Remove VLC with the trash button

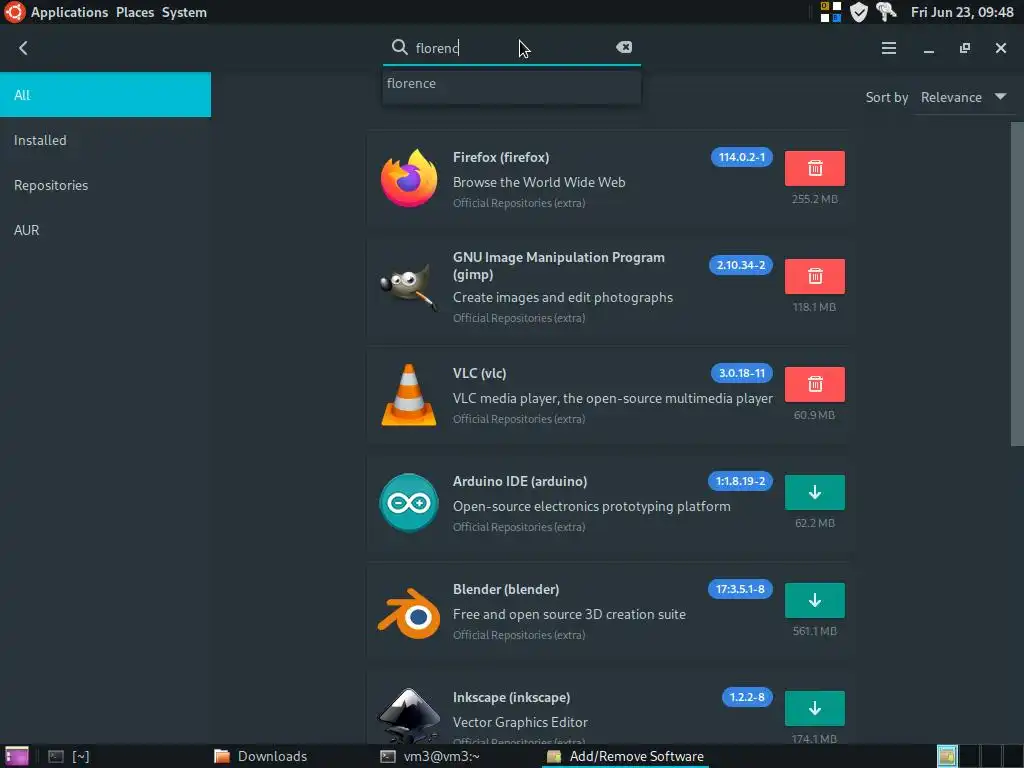[x=814, y=384]
